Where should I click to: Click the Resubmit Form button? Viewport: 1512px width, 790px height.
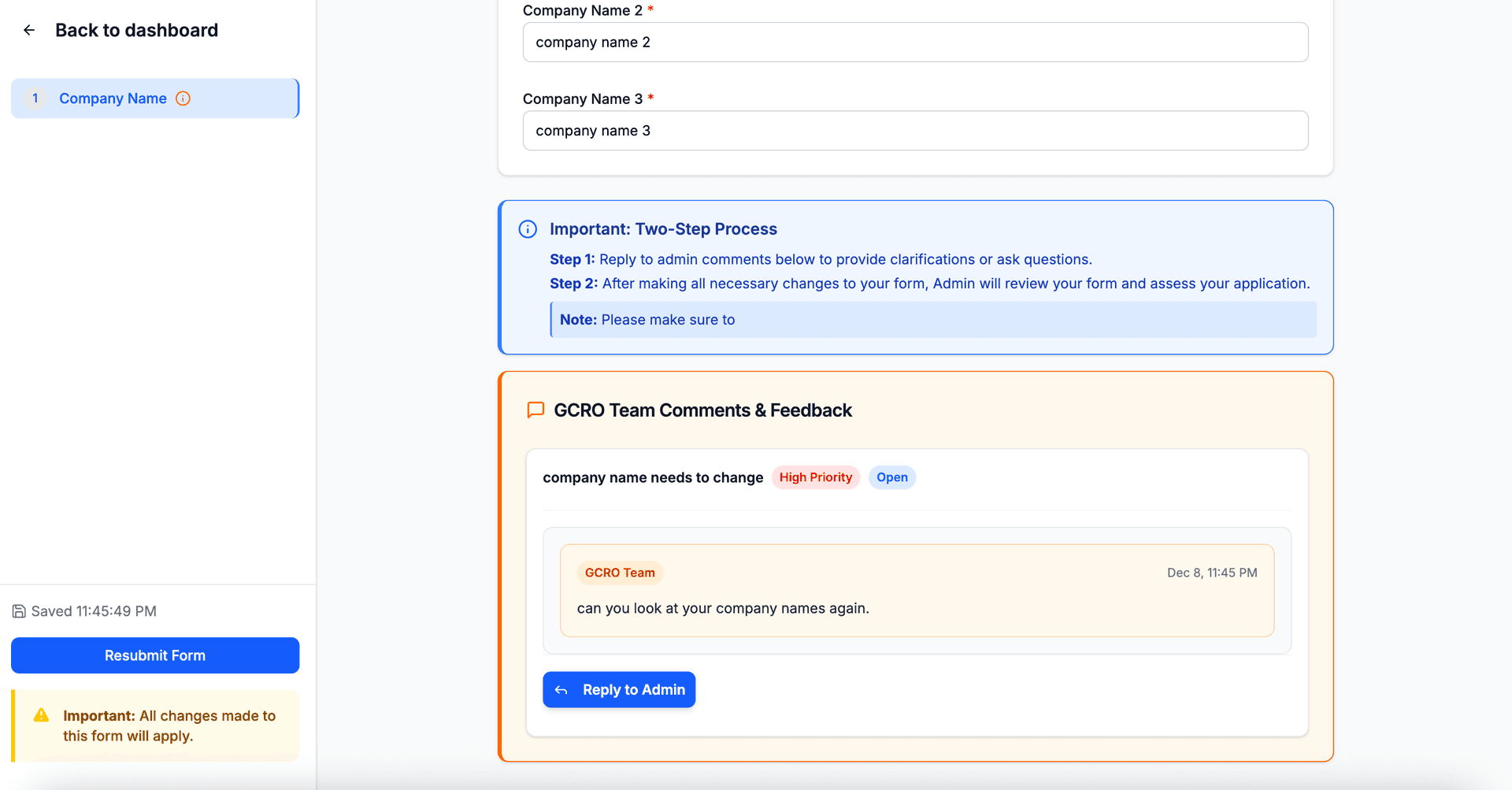click(x=154, y=655)
